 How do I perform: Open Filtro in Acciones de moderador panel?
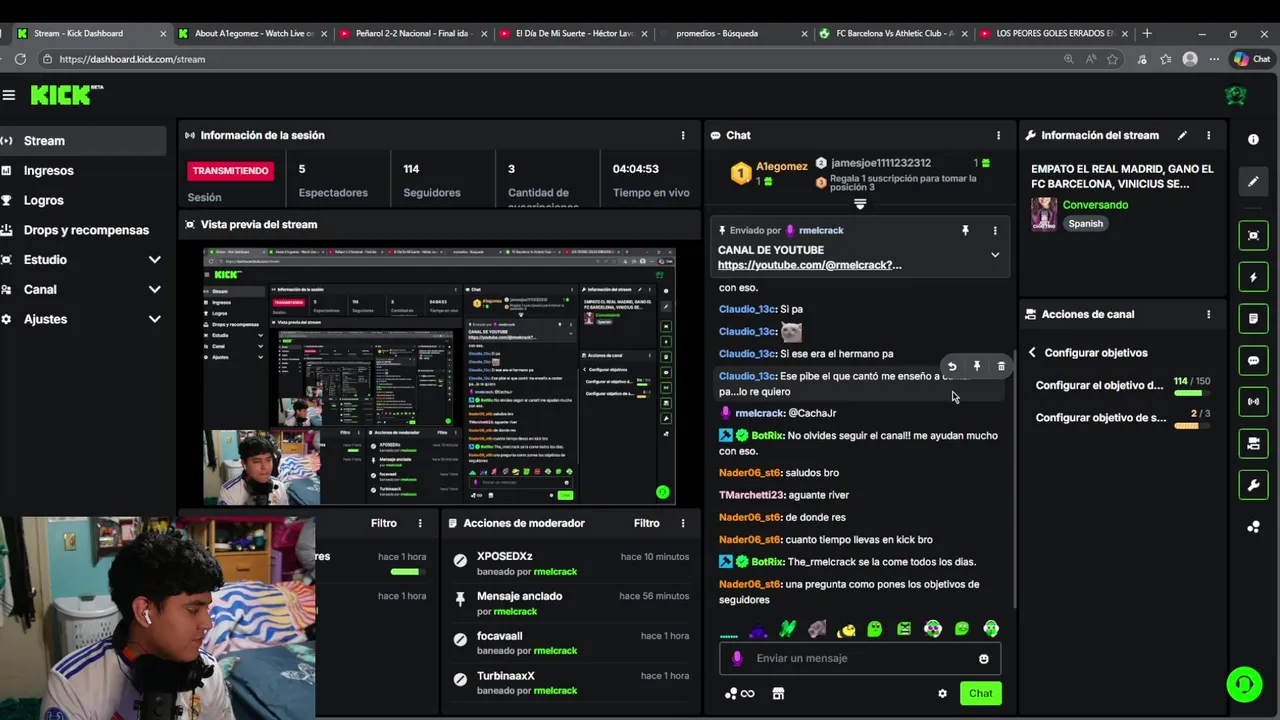646,523
